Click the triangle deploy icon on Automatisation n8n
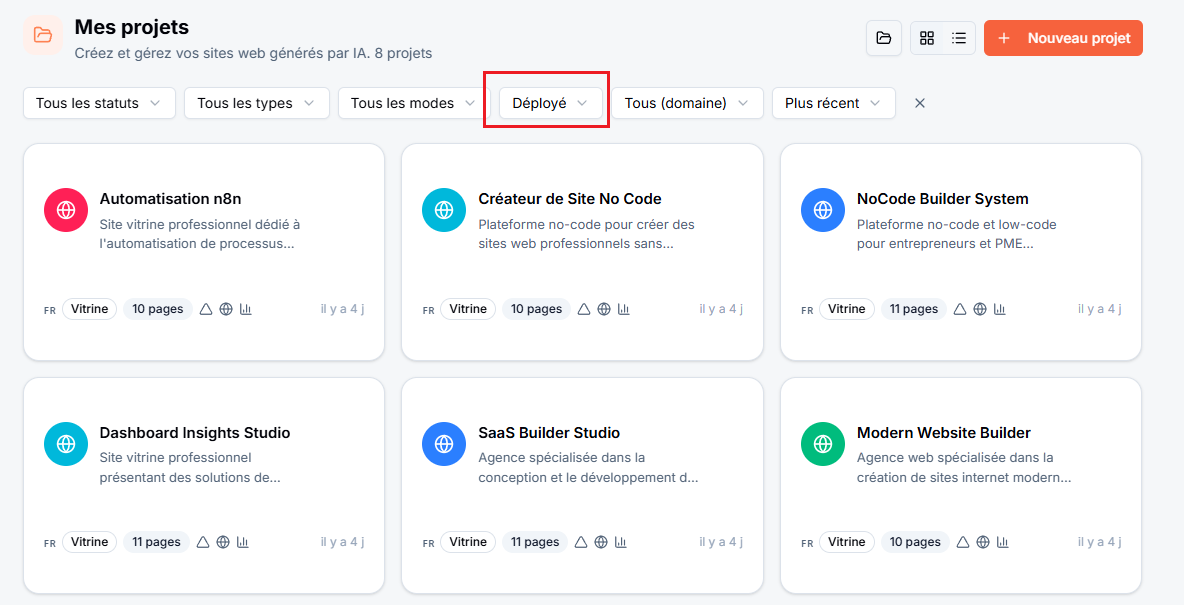Screen dimensions: 1184x605 click(x=205, y=309)
